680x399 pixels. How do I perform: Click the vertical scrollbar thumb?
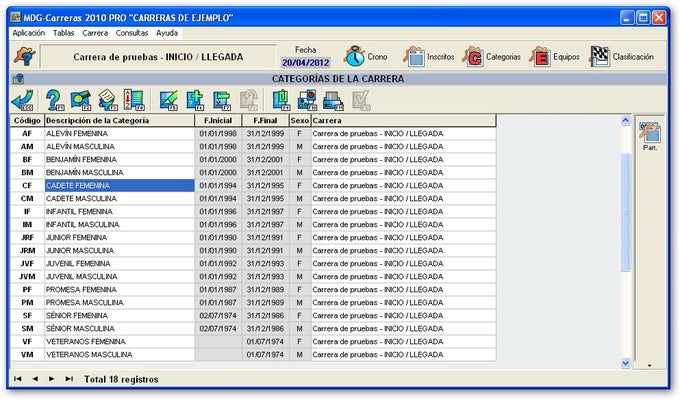(x=625, y=213)
